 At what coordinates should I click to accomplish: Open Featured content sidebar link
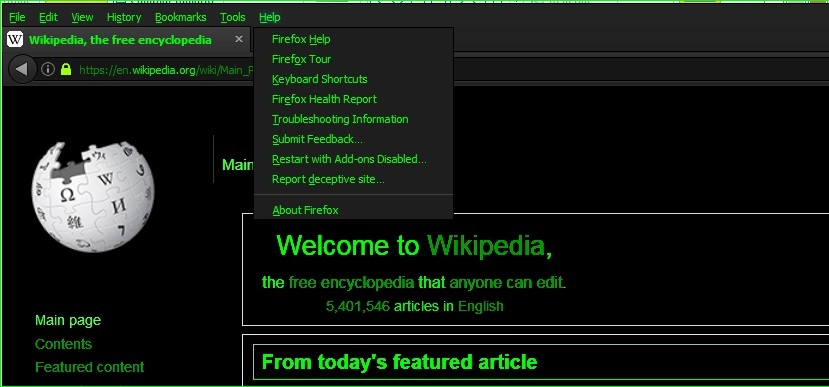tap(89, 367)
